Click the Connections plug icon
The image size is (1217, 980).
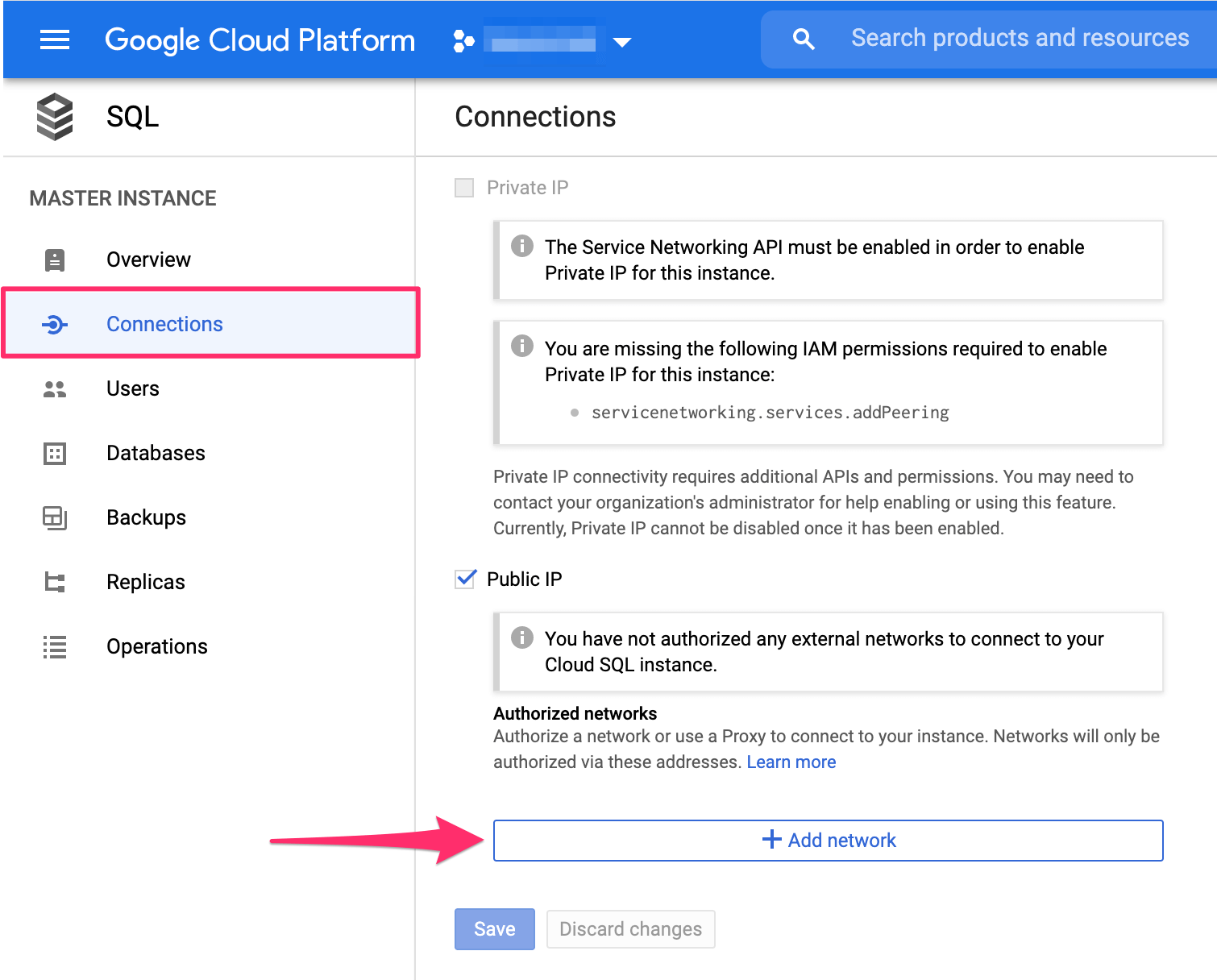tap(53, 324)
